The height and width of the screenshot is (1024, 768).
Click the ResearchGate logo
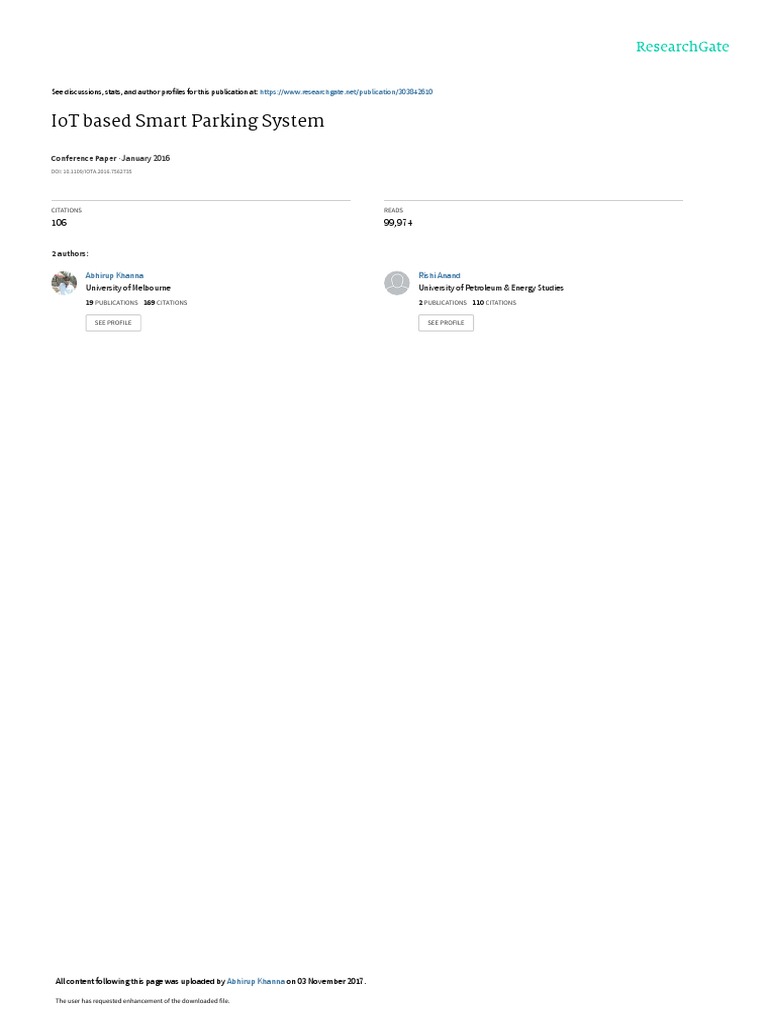click(x=682, y=47)
